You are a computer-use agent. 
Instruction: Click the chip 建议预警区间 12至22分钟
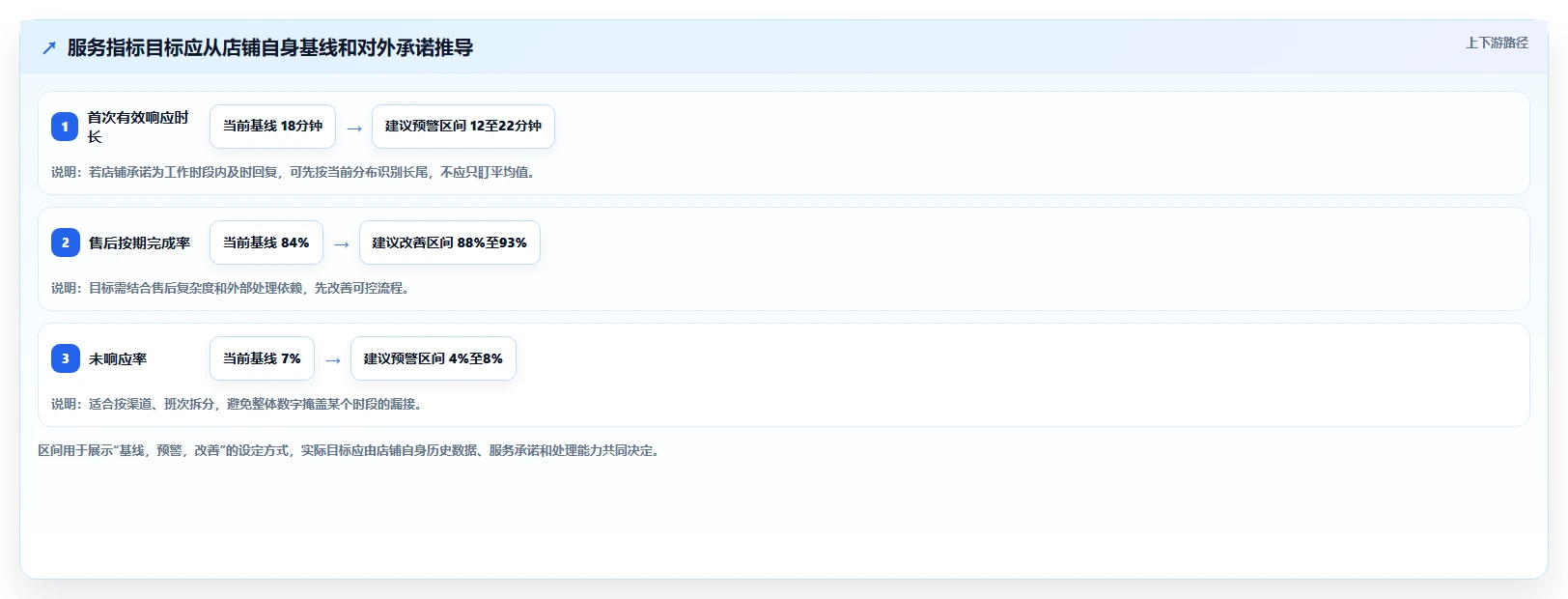463,127
